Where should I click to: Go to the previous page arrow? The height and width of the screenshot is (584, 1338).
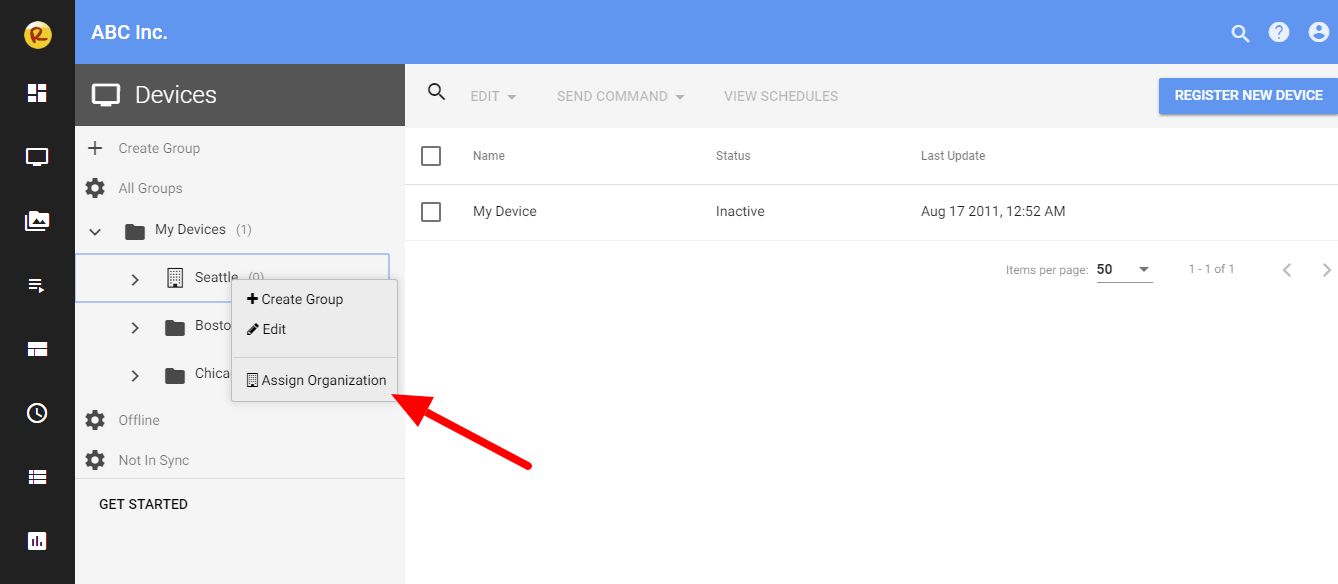tap(1287, 270)
